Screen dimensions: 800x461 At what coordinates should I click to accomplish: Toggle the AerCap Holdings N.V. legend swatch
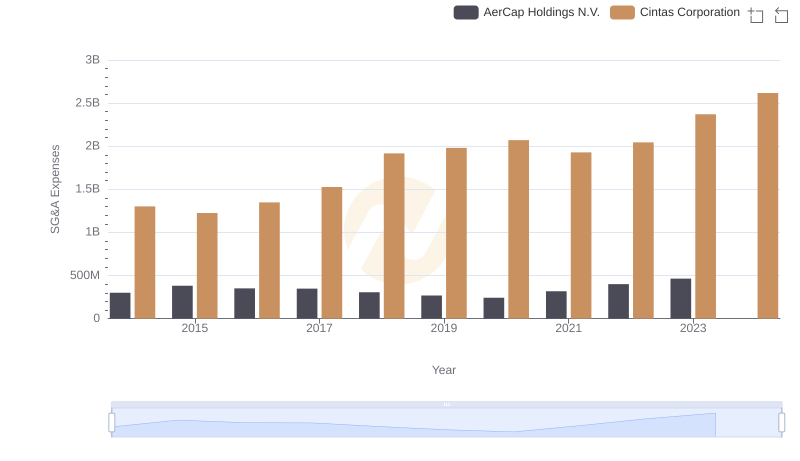tap(466, 13)
